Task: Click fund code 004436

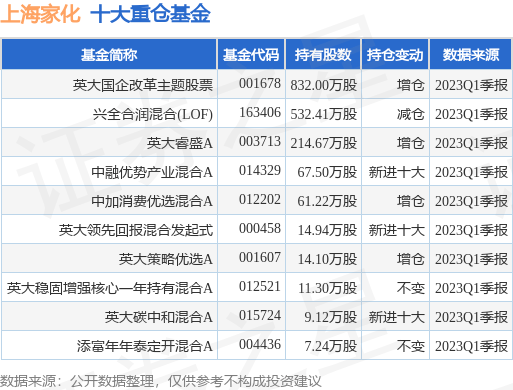Action: tap(260, 344)
